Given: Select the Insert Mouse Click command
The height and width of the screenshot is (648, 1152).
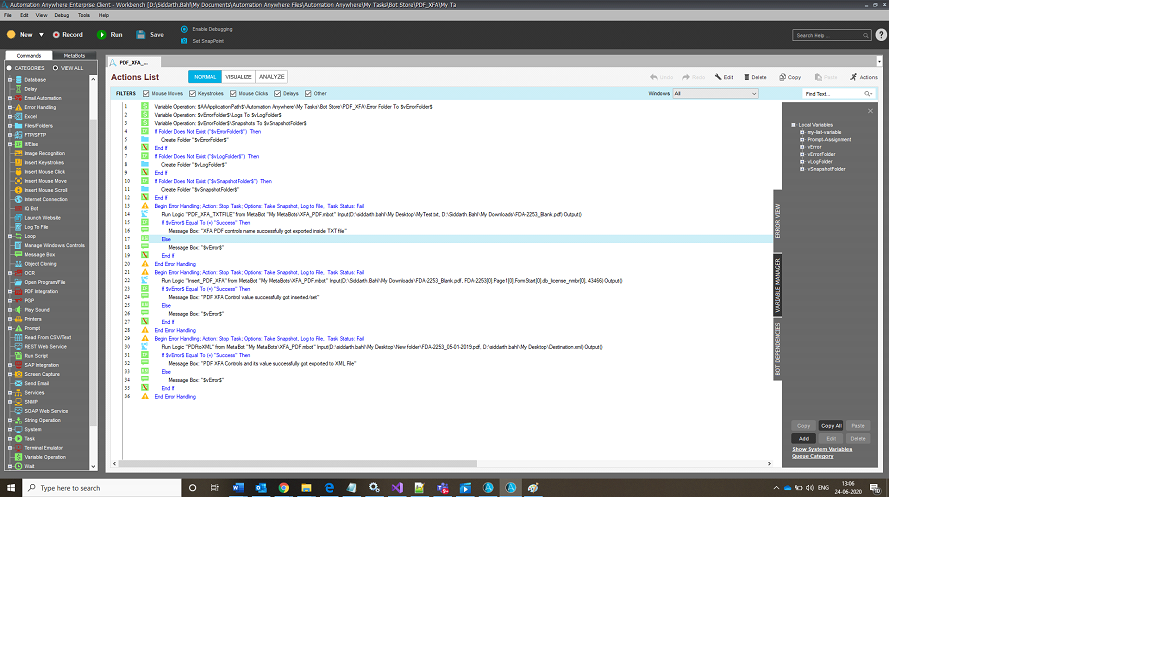Looking at the screenshot, I should 44,172.
